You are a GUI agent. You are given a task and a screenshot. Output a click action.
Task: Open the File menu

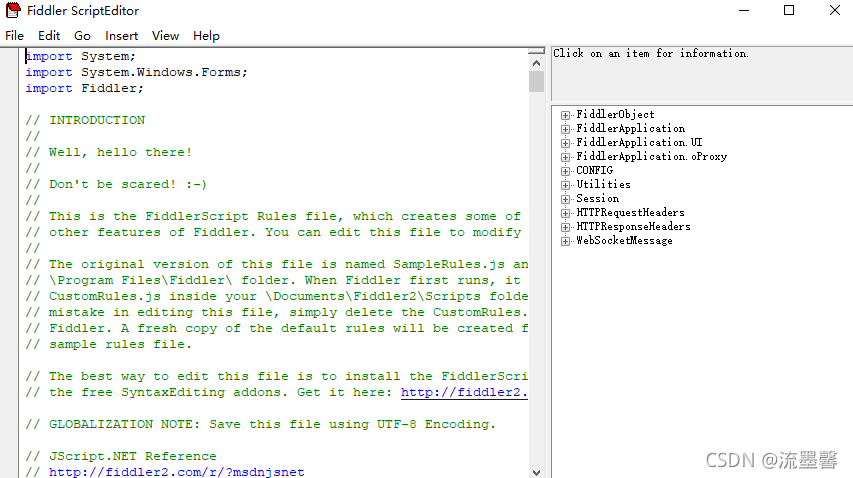click(15, 36)
